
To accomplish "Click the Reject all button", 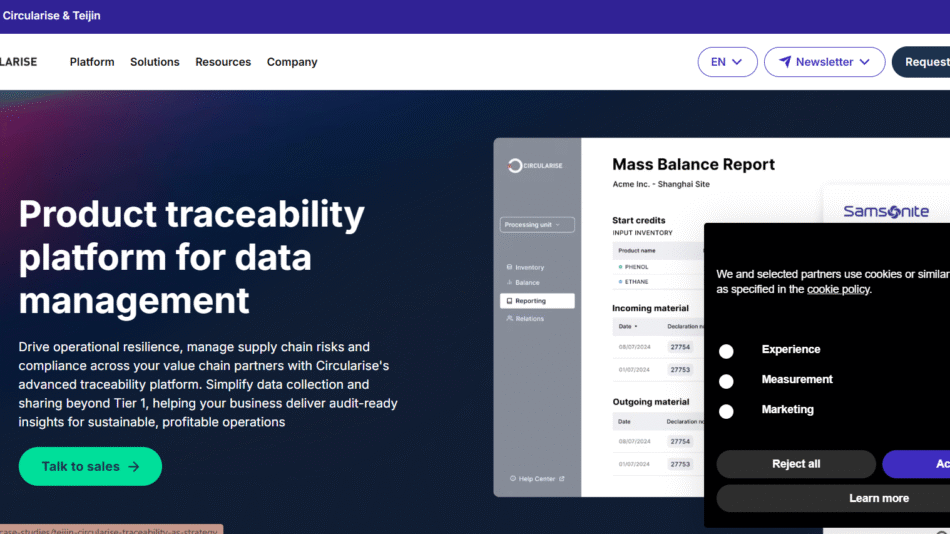I will pos(796,464).
